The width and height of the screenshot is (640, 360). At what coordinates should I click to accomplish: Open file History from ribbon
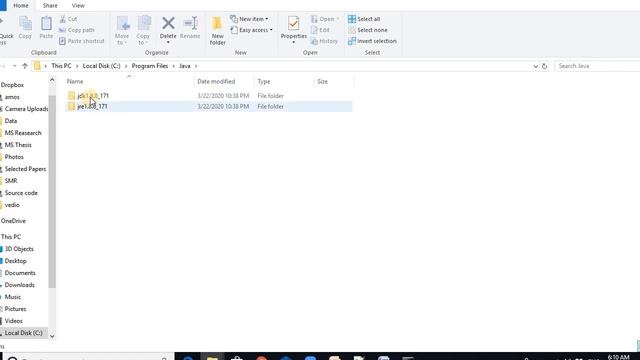[324, 41]
